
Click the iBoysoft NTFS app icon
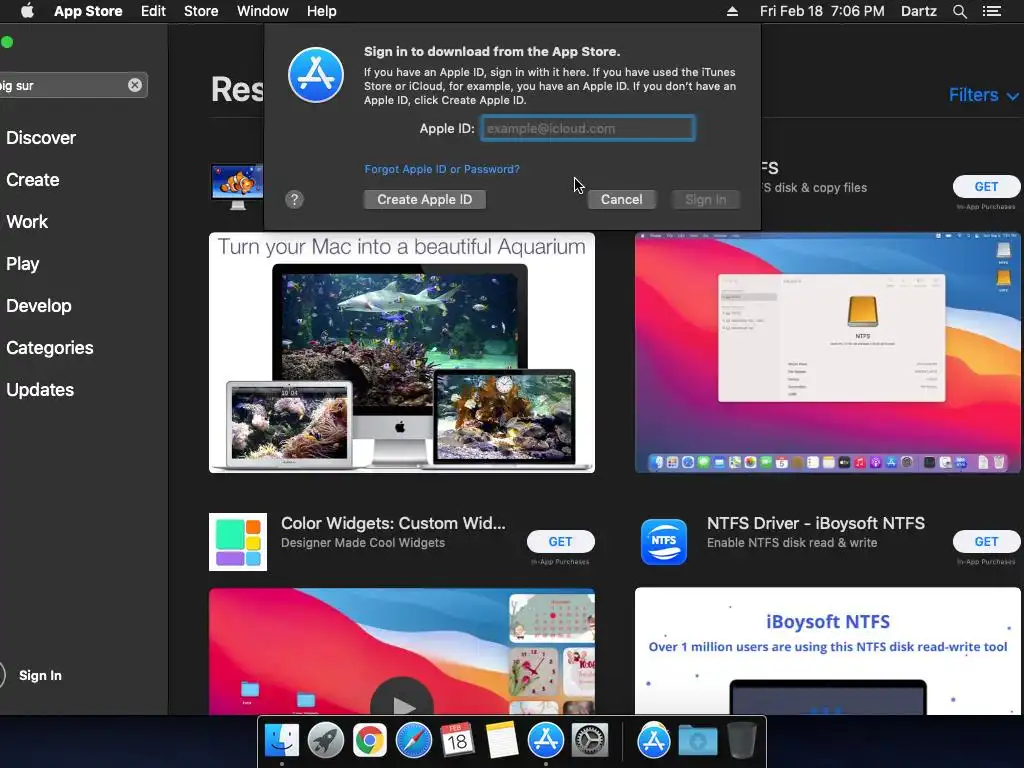pos(664,542)
